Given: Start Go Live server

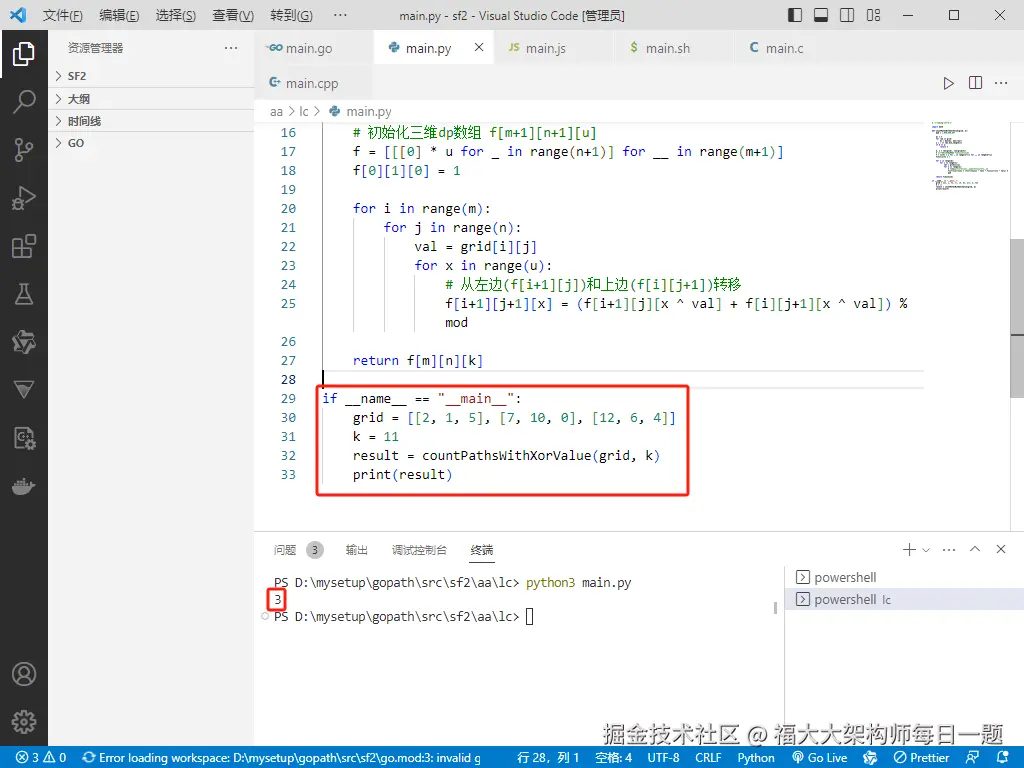Looking at the screenshot, I should tap(820, 758).
